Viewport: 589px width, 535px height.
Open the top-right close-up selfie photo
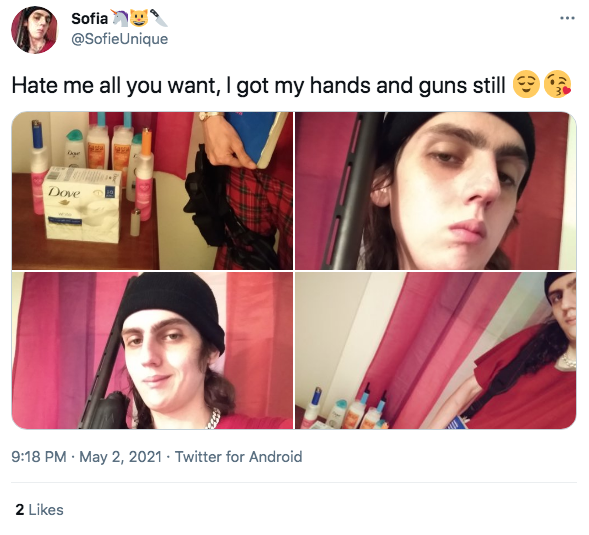435,190
